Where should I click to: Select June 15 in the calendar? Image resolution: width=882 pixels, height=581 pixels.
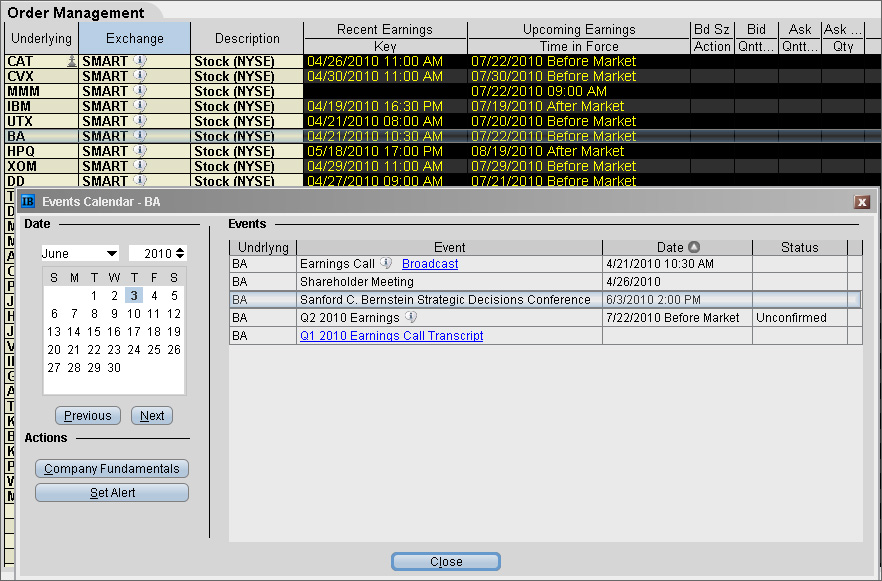point(94,331)
